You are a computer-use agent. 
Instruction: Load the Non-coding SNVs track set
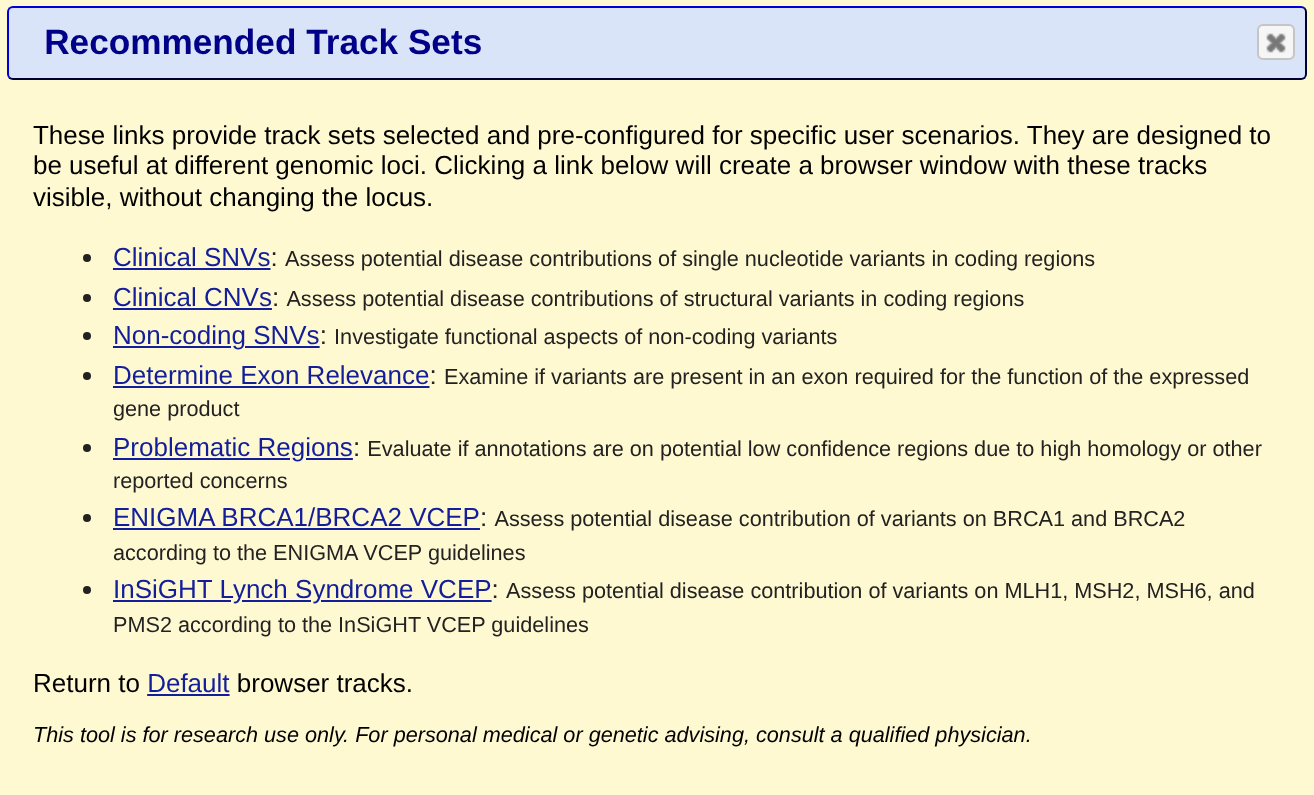tap(216, 336)
